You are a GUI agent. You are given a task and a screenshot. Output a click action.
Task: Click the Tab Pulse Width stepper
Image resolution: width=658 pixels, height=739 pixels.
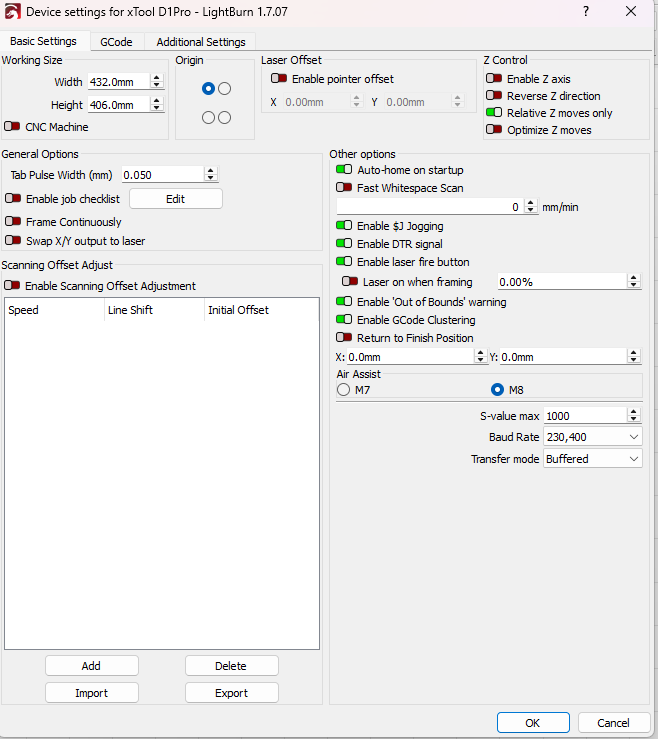click(211, 174)
